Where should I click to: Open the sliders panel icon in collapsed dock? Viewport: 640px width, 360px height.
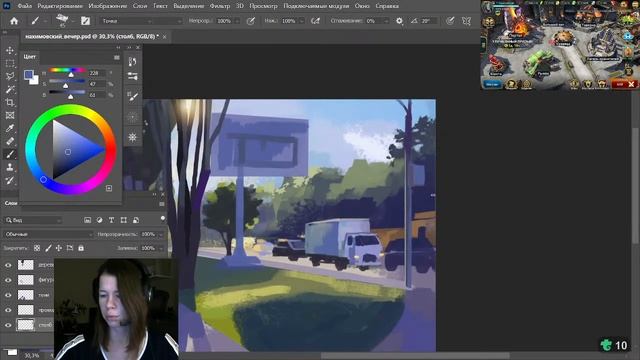132,76
